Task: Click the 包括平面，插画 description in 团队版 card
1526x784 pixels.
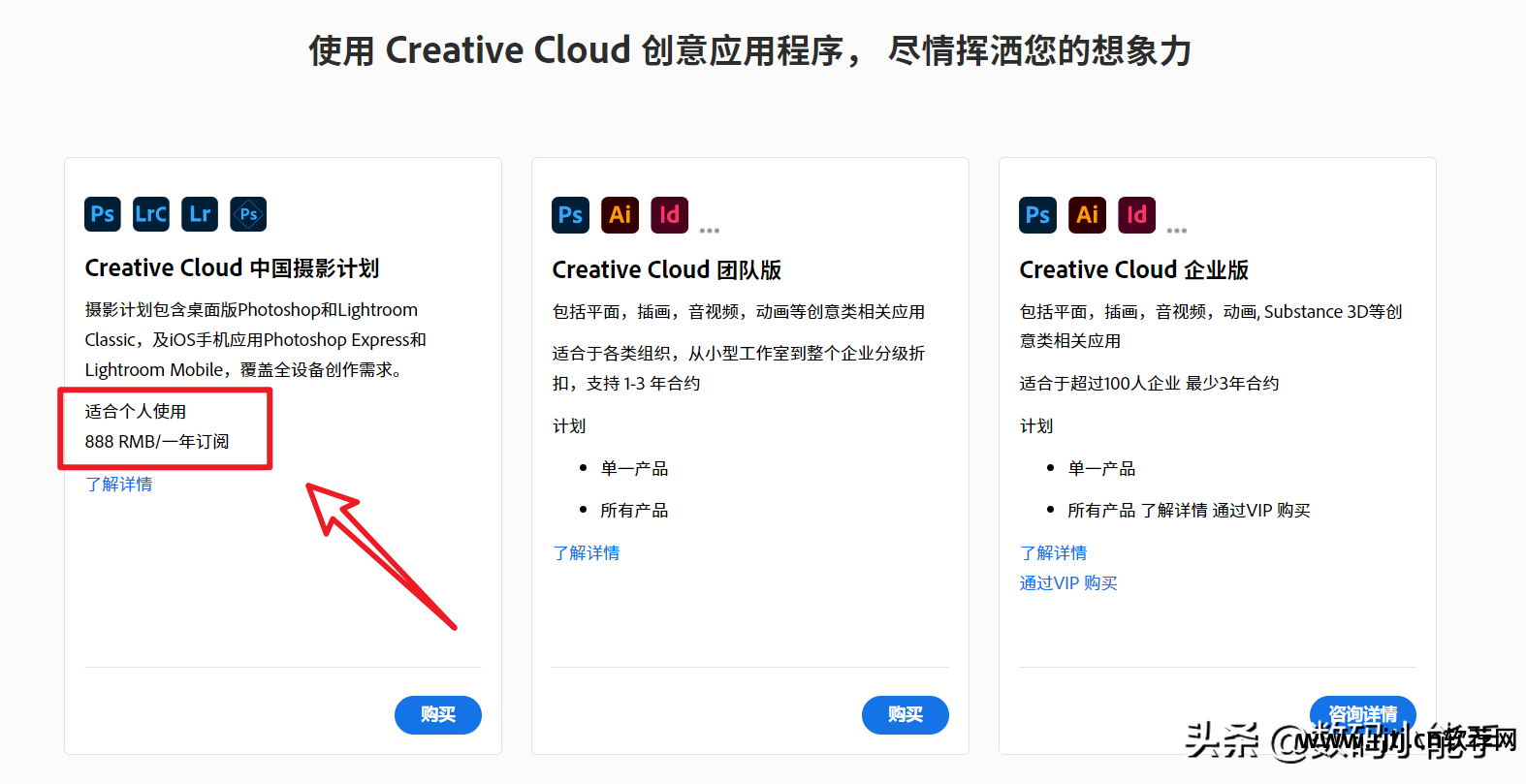Action: point(739,311)
